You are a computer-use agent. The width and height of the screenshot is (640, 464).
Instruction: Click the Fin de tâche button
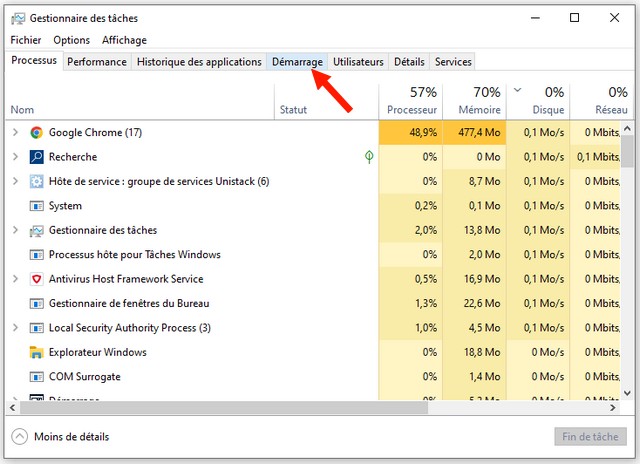(590, 437)
